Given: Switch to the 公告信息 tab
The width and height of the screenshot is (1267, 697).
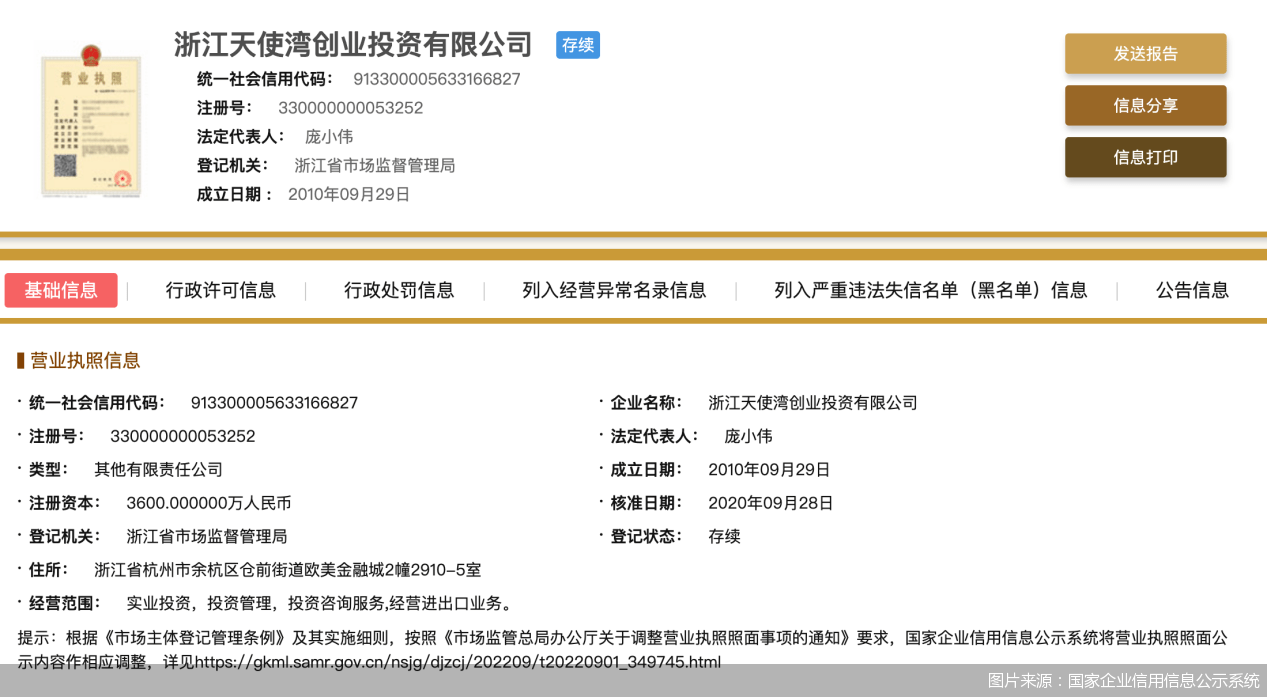Looking at the screenshot, I should 1192,290.
